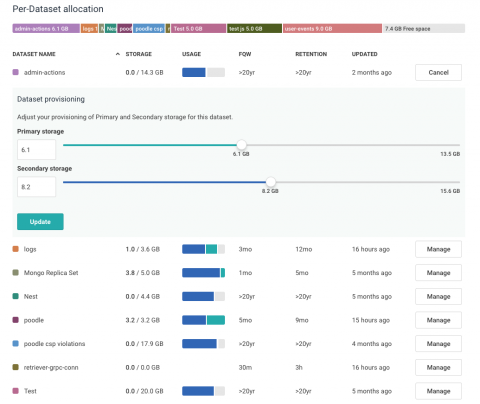Screen dimensions: 480x404
Task: Click the Dataset provisioning heading
Action: click(x=51, y=99)
